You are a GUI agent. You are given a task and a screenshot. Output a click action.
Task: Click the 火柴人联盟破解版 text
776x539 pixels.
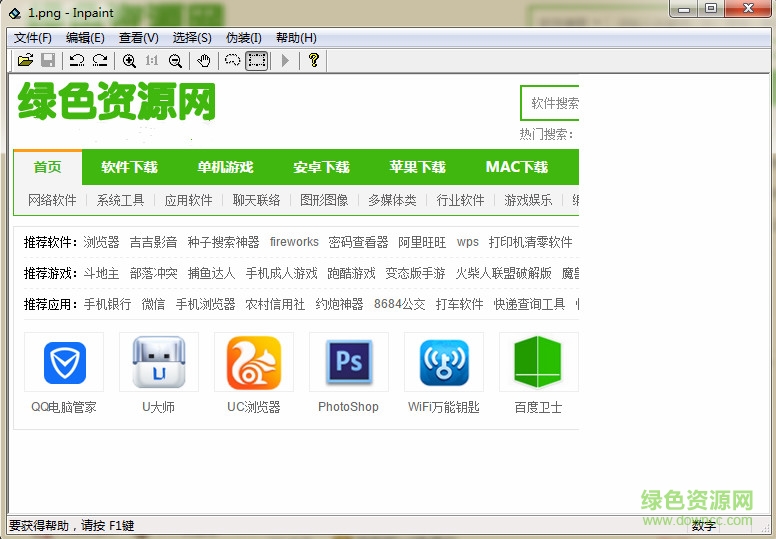coord(503,273)
